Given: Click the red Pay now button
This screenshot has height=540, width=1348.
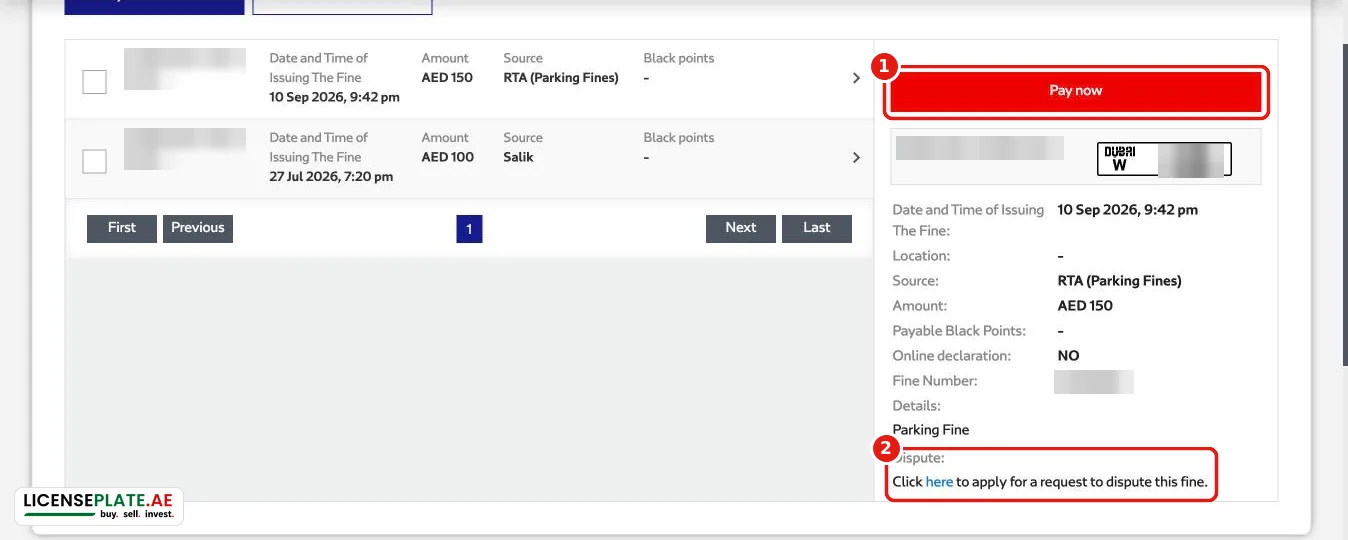Looking at the screenshot, I should [1075, 91].
